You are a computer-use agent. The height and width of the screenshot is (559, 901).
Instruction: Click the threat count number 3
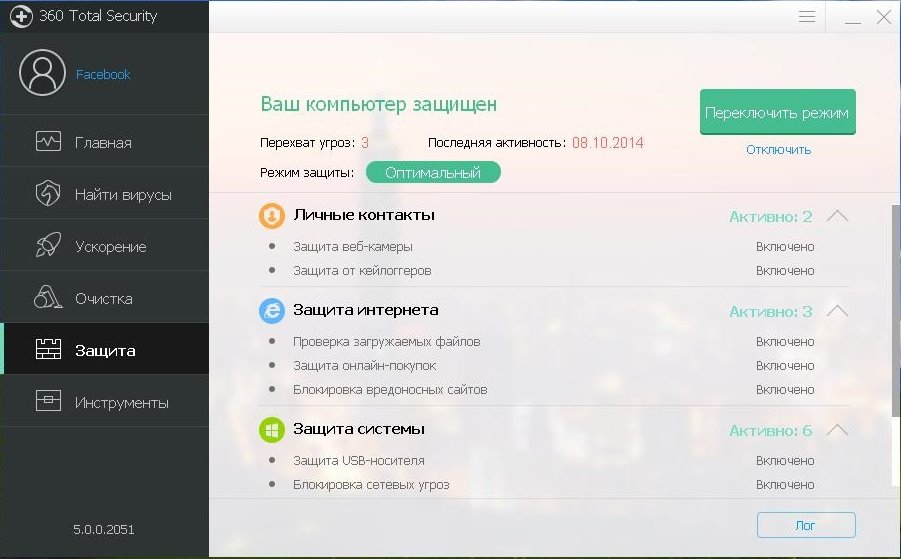(364, 143)
